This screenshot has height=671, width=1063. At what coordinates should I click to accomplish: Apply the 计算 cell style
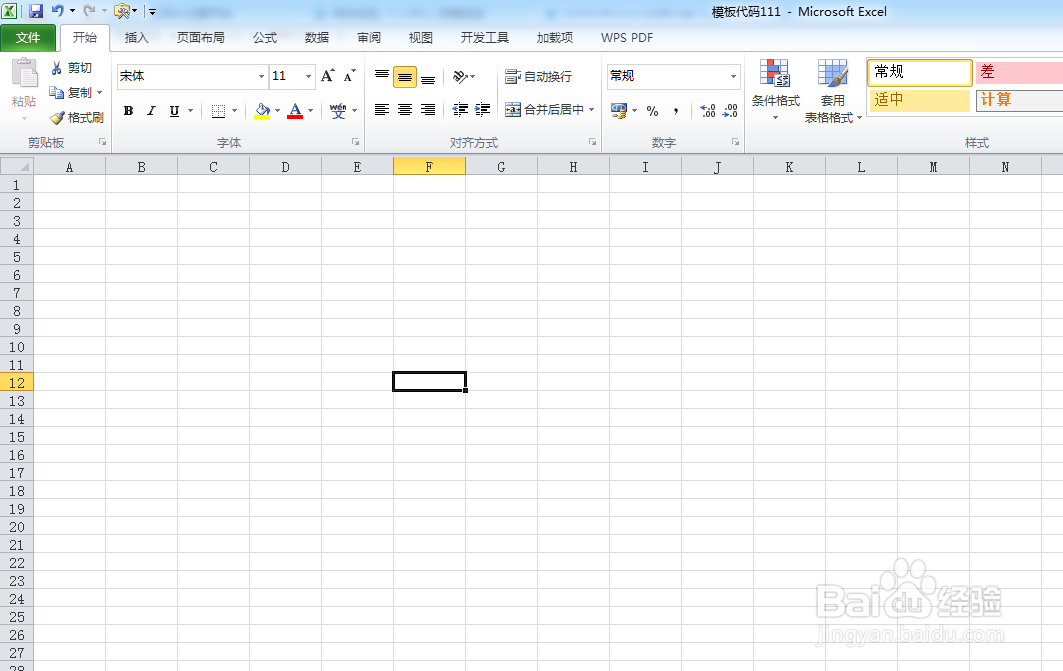(x=1019, y=100)
